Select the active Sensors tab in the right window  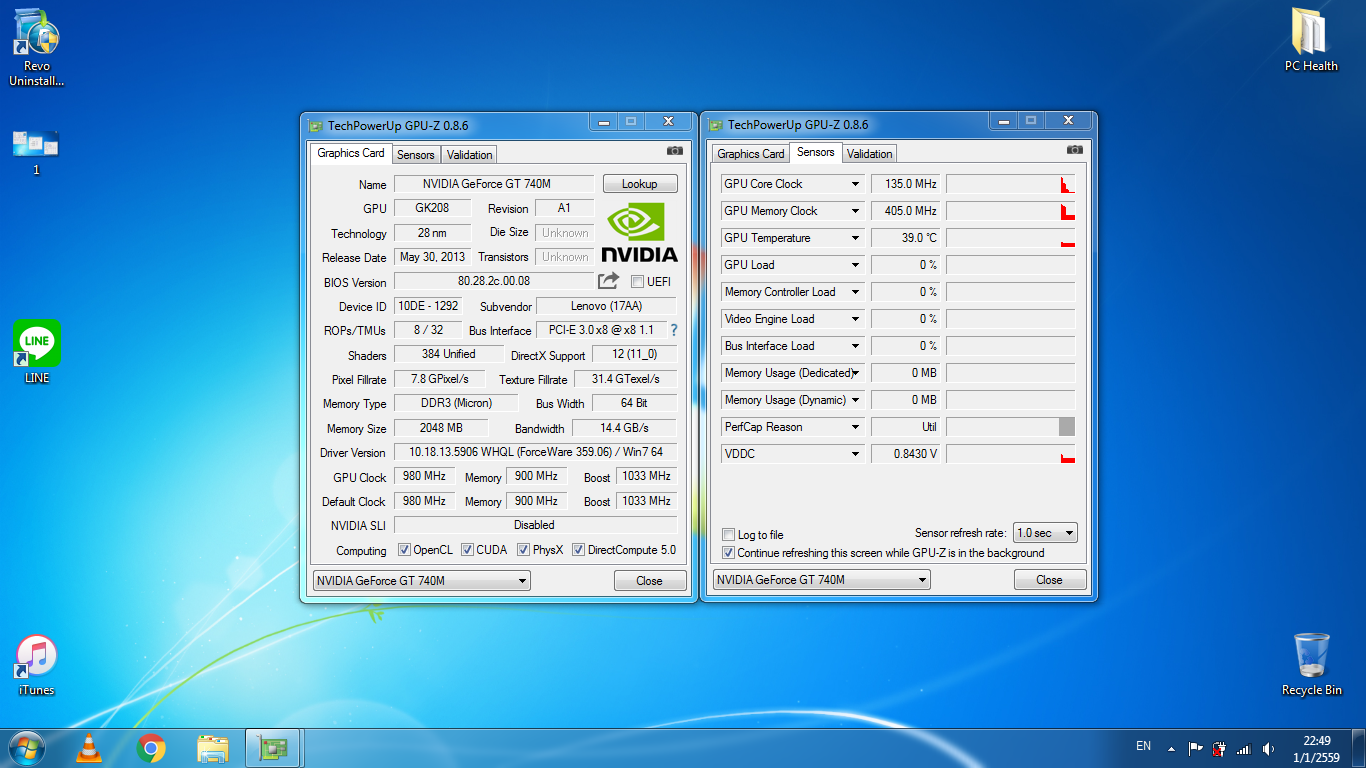click(x=816, y=152)
